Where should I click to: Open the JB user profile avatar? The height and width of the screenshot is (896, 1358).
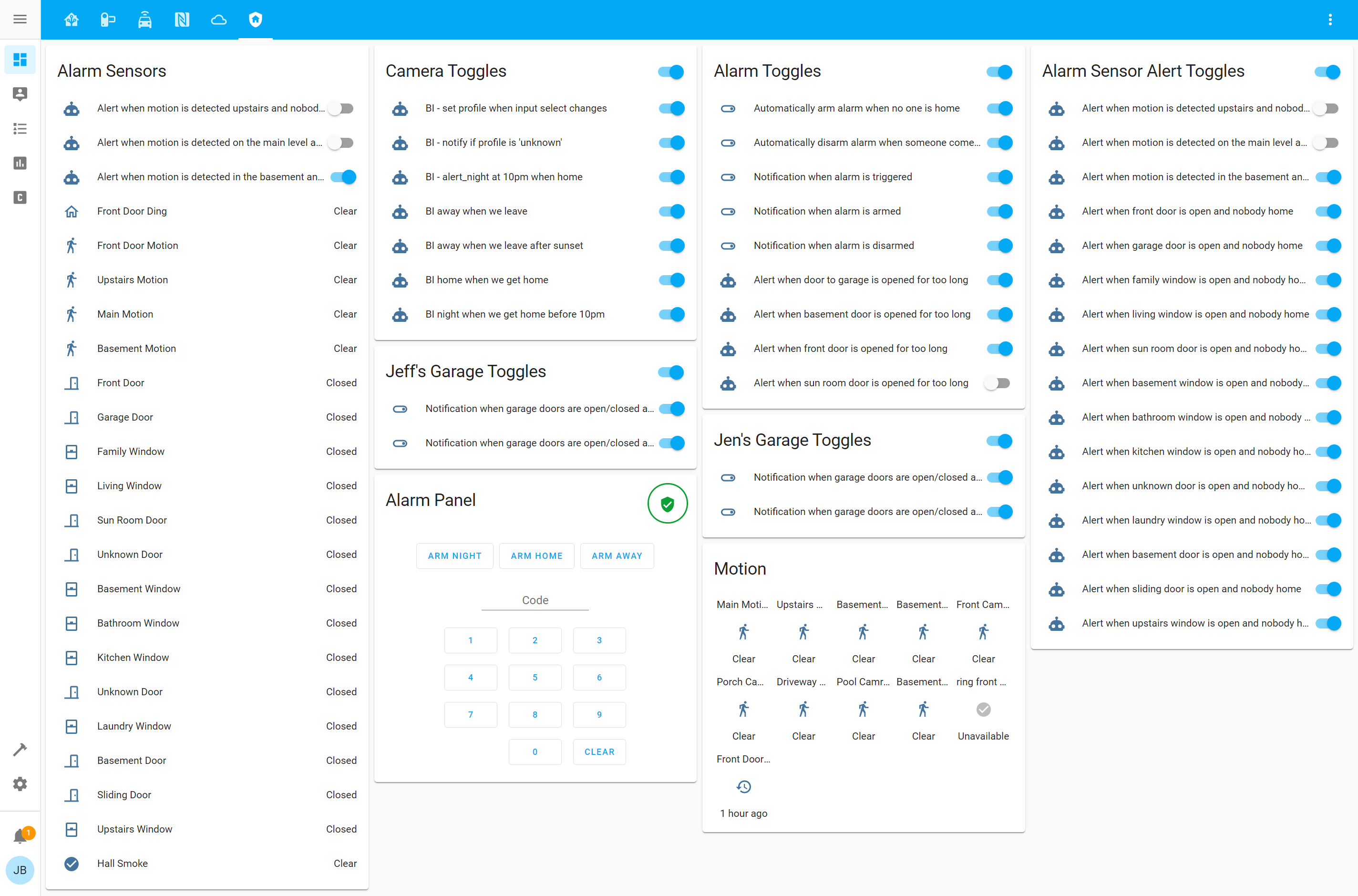coord(20,870)
